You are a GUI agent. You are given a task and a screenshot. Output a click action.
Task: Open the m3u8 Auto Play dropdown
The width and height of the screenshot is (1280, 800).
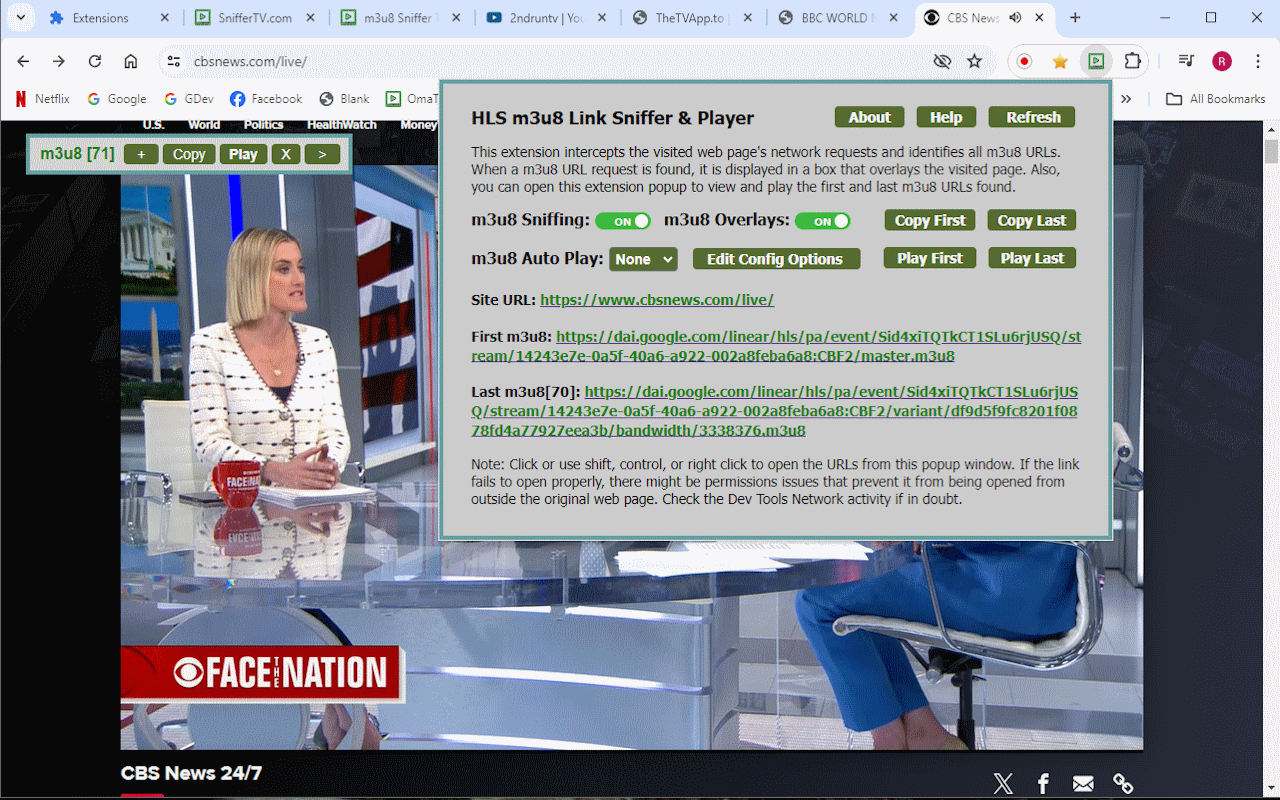tap(643, 259)
